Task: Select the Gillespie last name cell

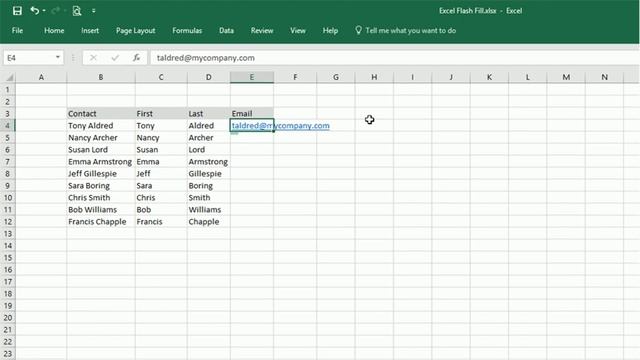Action: 209,174
